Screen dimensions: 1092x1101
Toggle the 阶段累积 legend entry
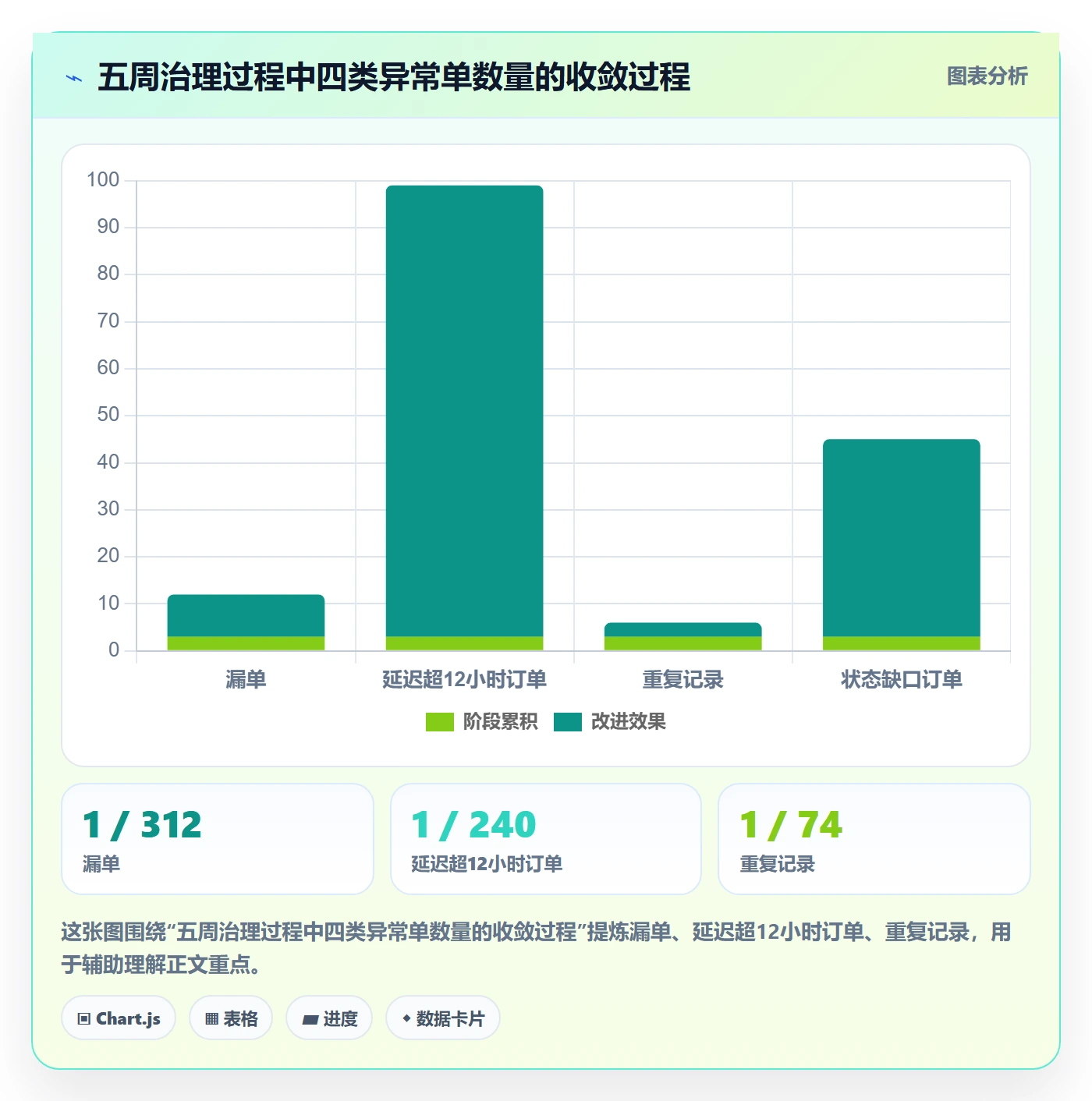[x=481, y=722]
